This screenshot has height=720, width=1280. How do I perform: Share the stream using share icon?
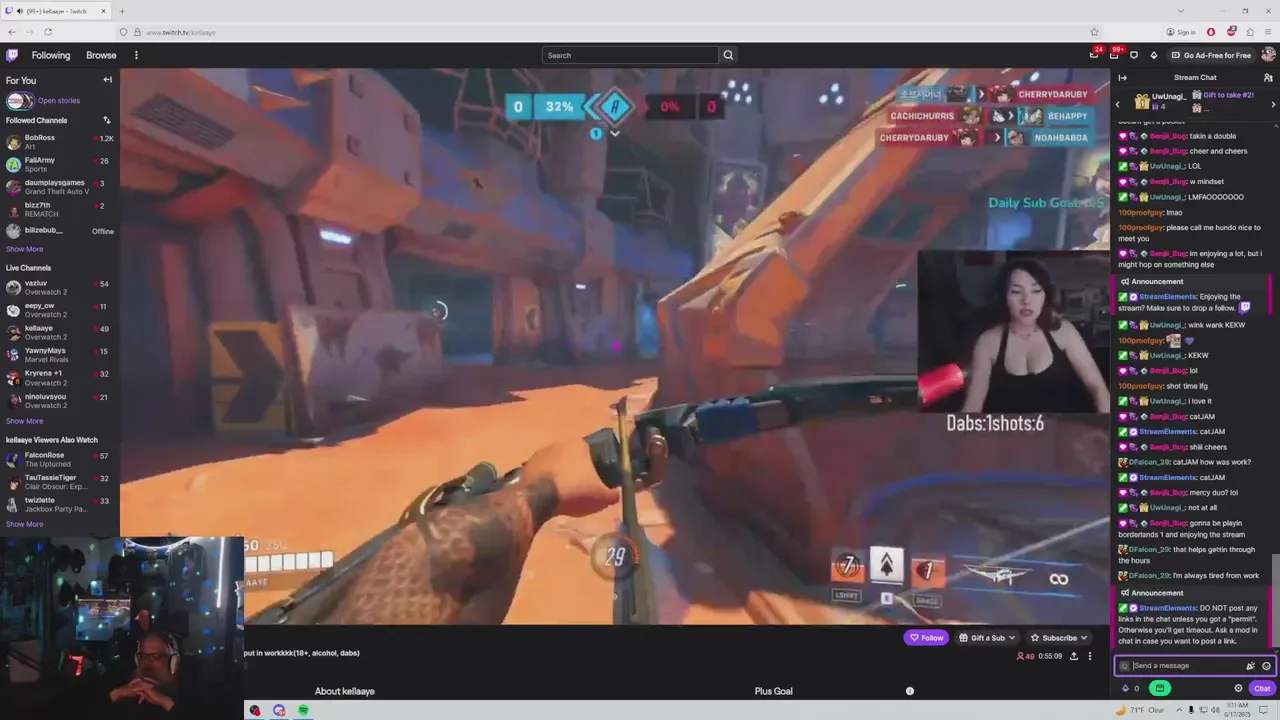[1074, 656]
